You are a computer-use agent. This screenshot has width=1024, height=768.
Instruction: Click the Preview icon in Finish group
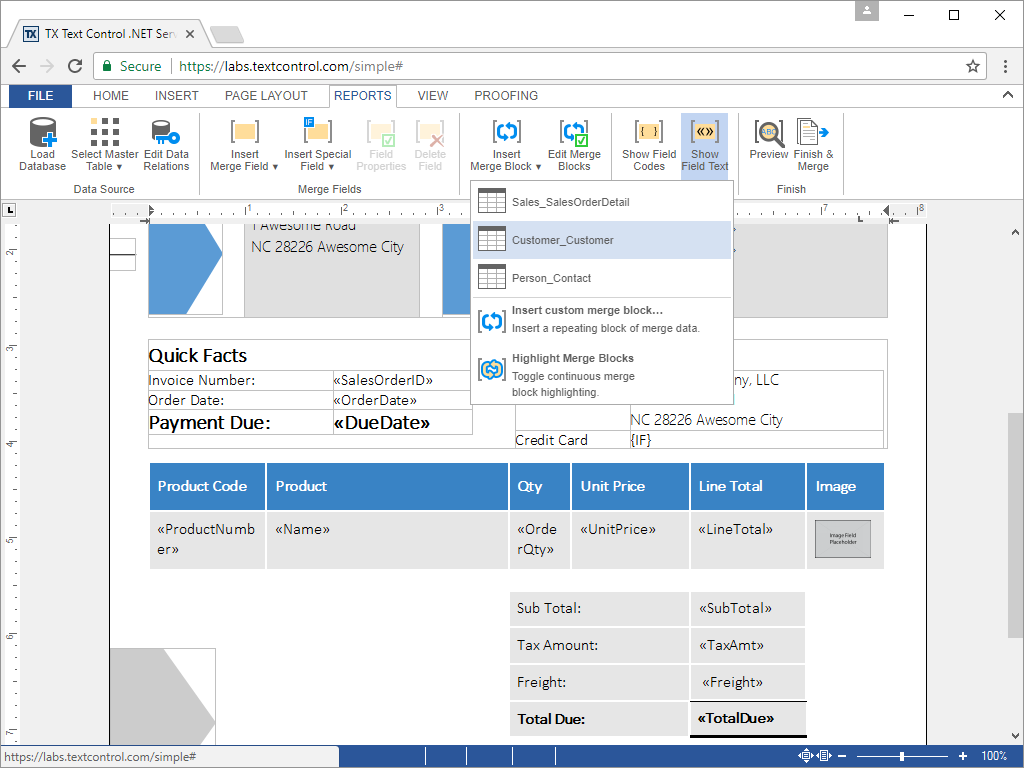[x=769, y=132]
